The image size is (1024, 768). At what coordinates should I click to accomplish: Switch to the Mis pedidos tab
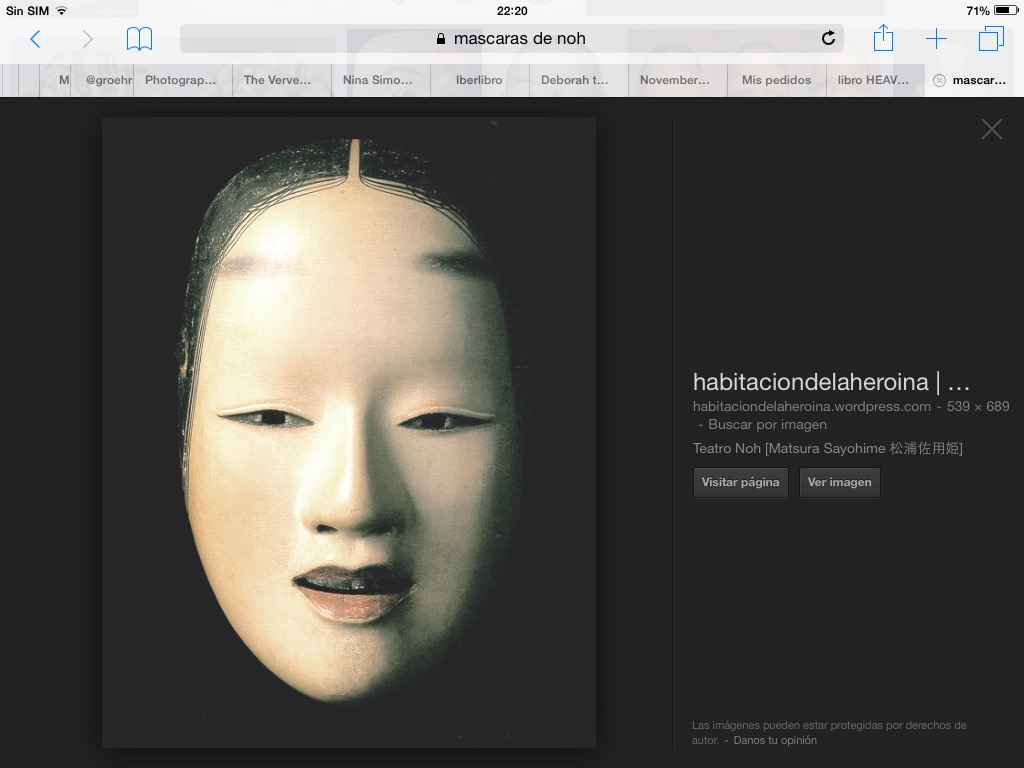point(776,80)
